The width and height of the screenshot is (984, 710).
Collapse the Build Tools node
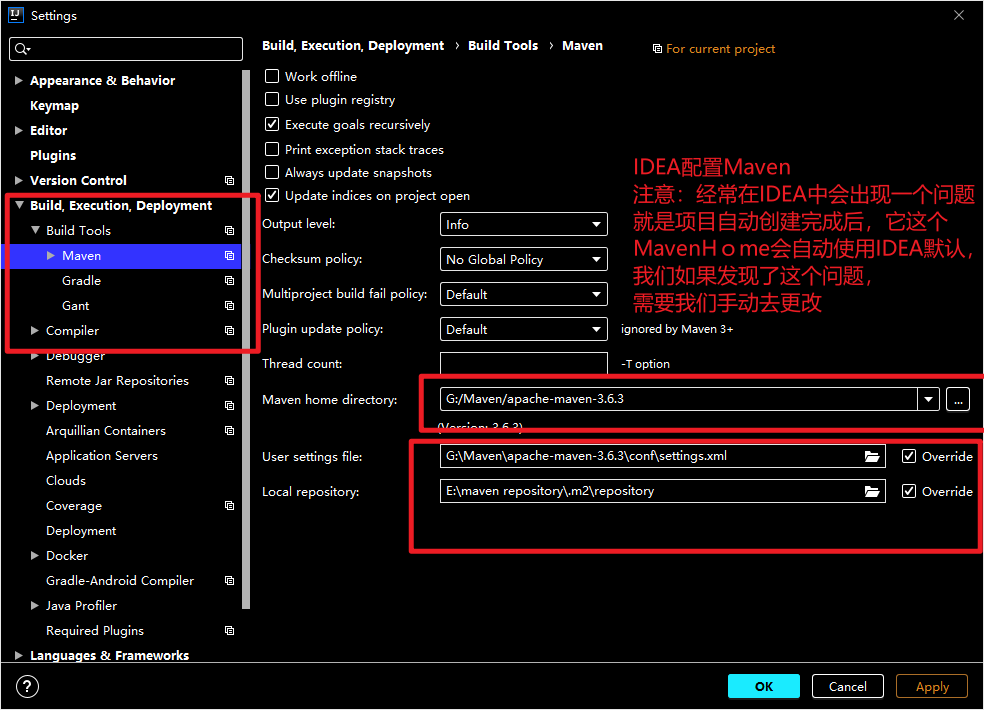point(35,230)
